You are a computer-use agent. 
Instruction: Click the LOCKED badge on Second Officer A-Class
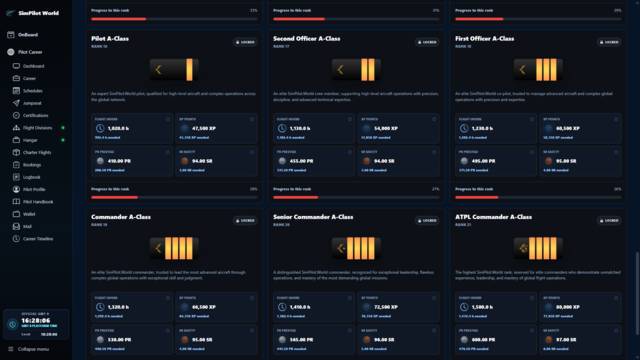click(x=427, y=42)
